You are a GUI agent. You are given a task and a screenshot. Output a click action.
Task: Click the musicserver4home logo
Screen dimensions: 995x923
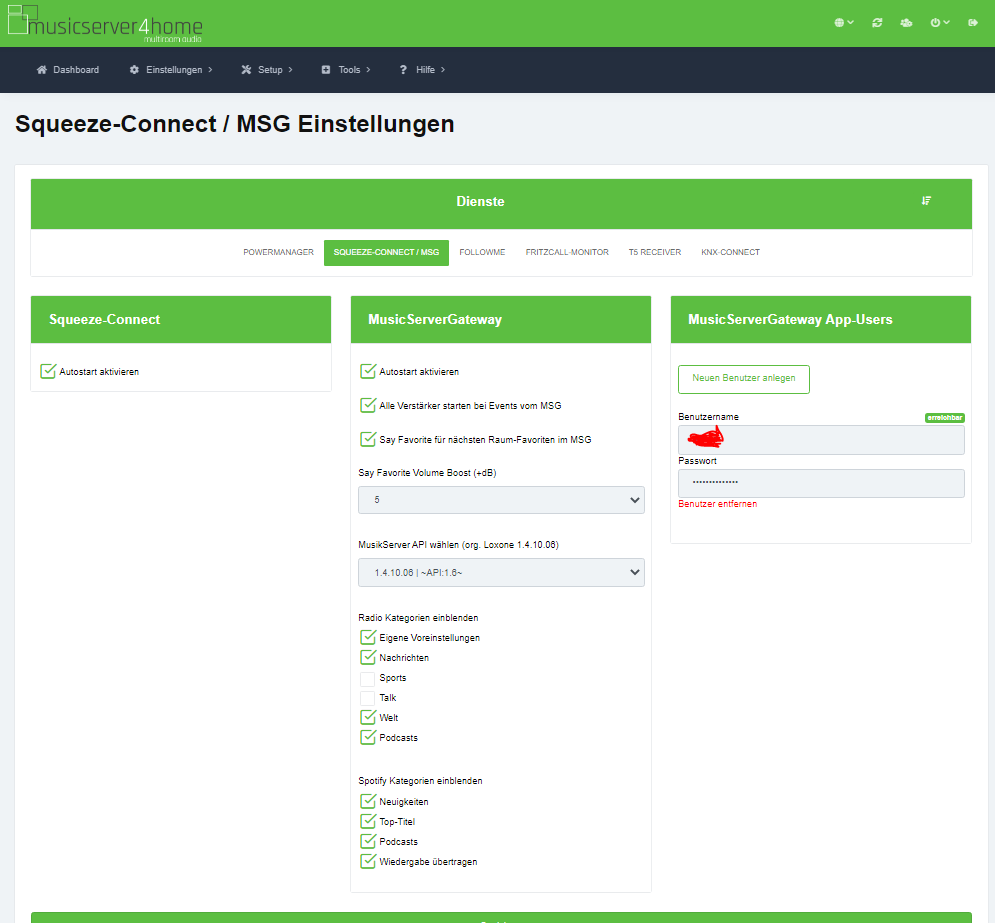point(104,24)
